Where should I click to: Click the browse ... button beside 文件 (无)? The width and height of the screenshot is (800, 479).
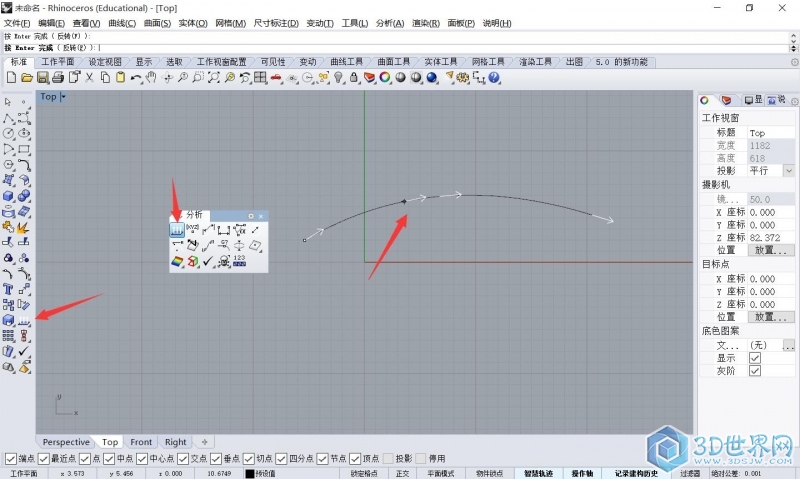coord(788,345)
